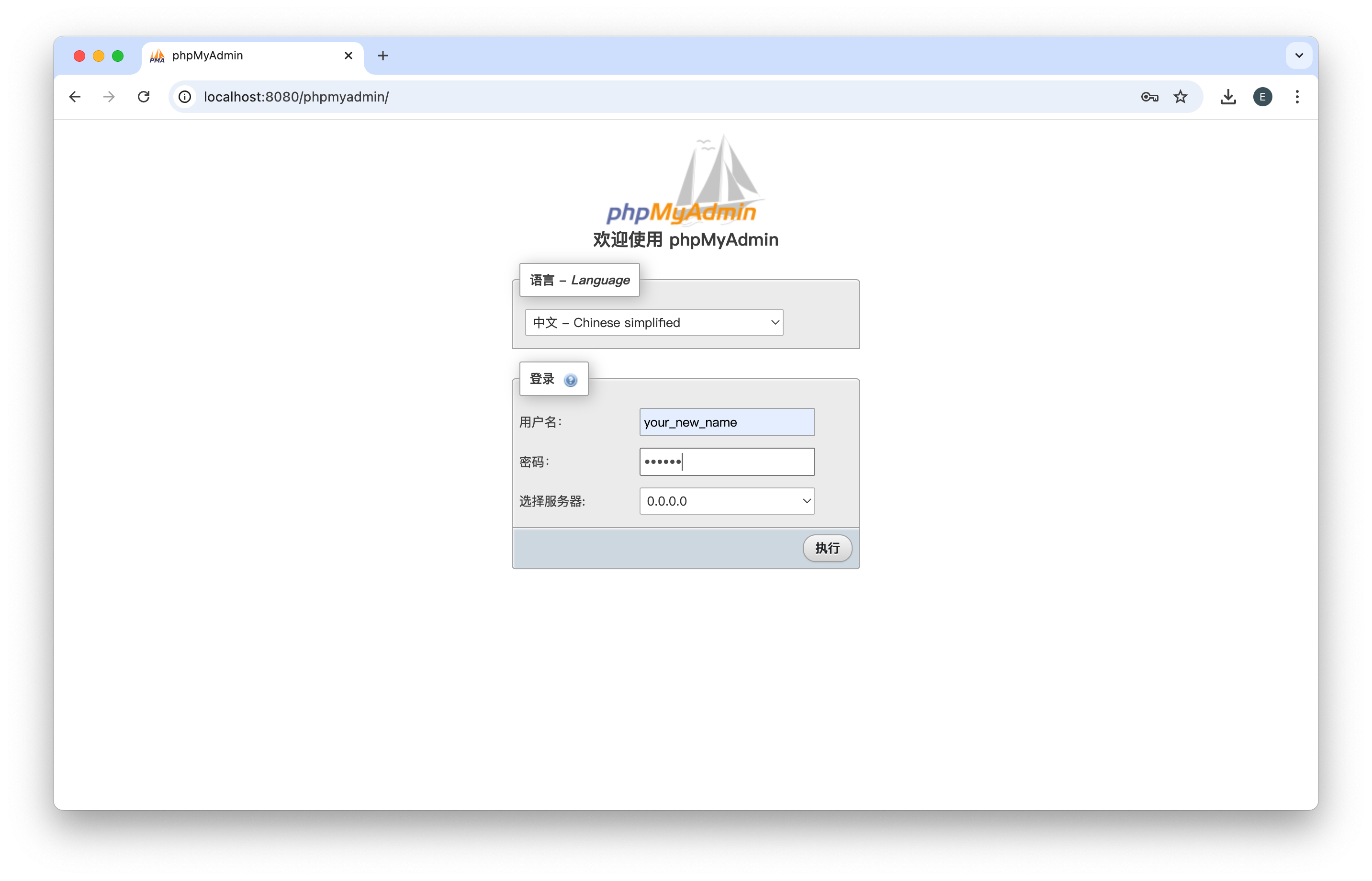Click the help icon next to 登录
Viewport: 1372px width, 881px height.
click(x=571, y=379)
